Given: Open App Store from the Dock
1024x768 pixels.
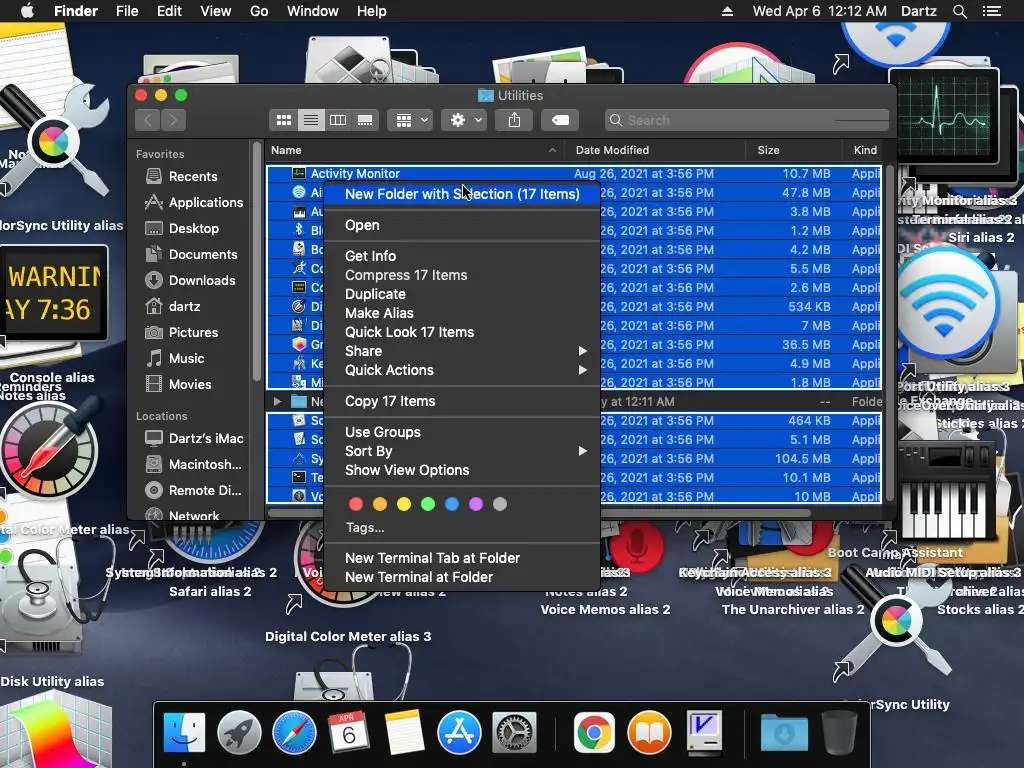Looking at the screenshot, I should 459,733.
